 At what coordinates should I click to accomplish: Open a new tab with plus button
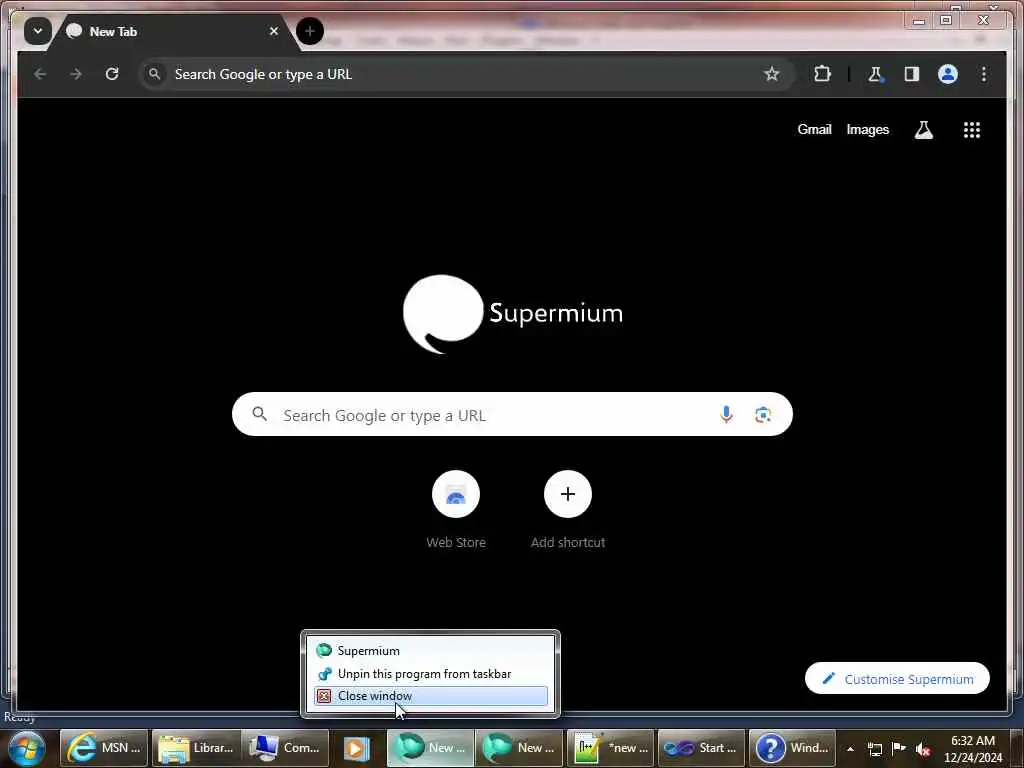310,31
